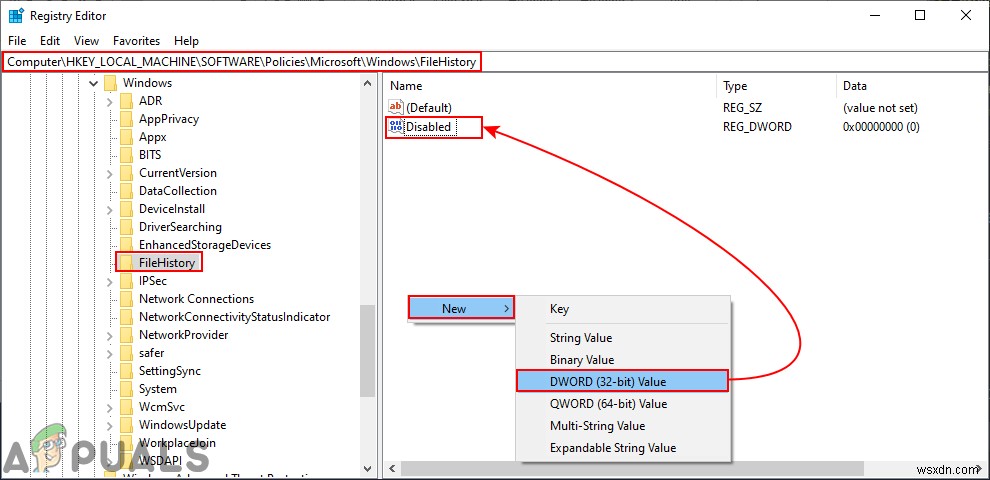Image resolution: width=990 pixels, height=480 pixels.
Task: Select the DeviceInstall folder icon
Action: pyautogui.click(x=127, y=208)
